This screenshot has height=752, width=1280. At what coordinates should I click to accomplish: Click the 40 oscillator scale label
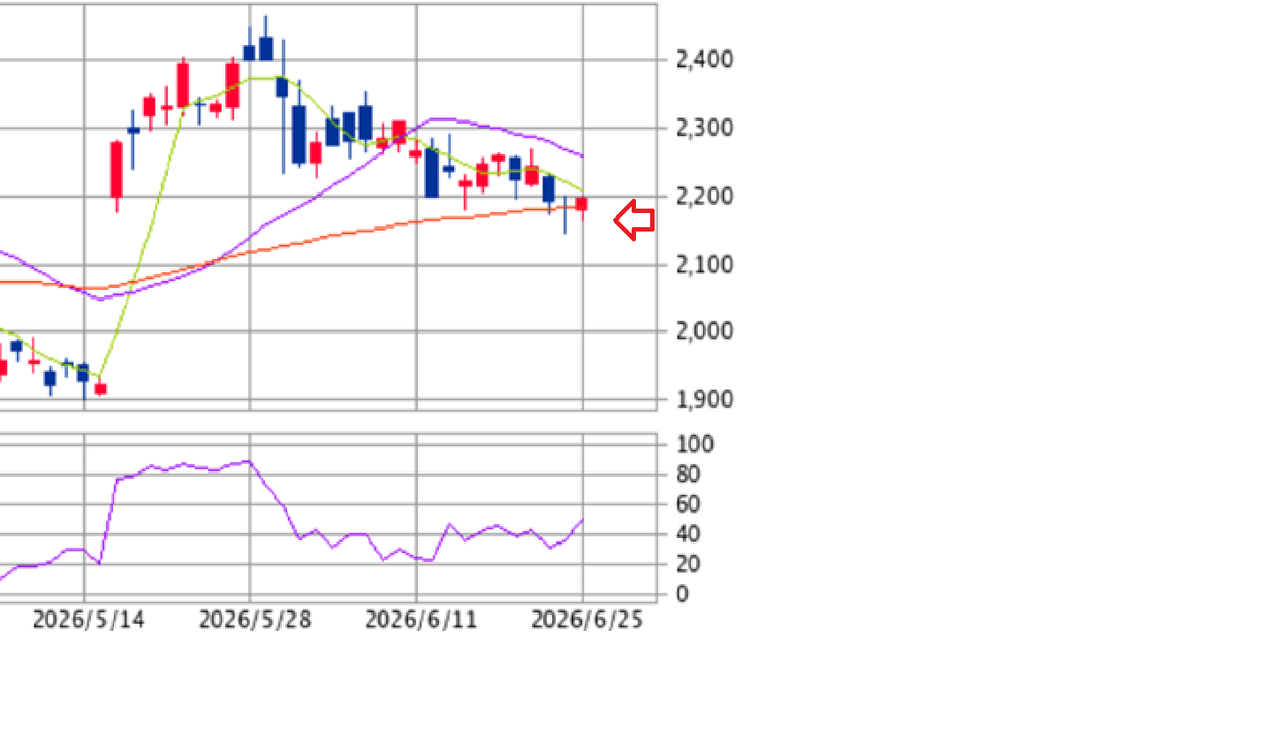(689, 534)
